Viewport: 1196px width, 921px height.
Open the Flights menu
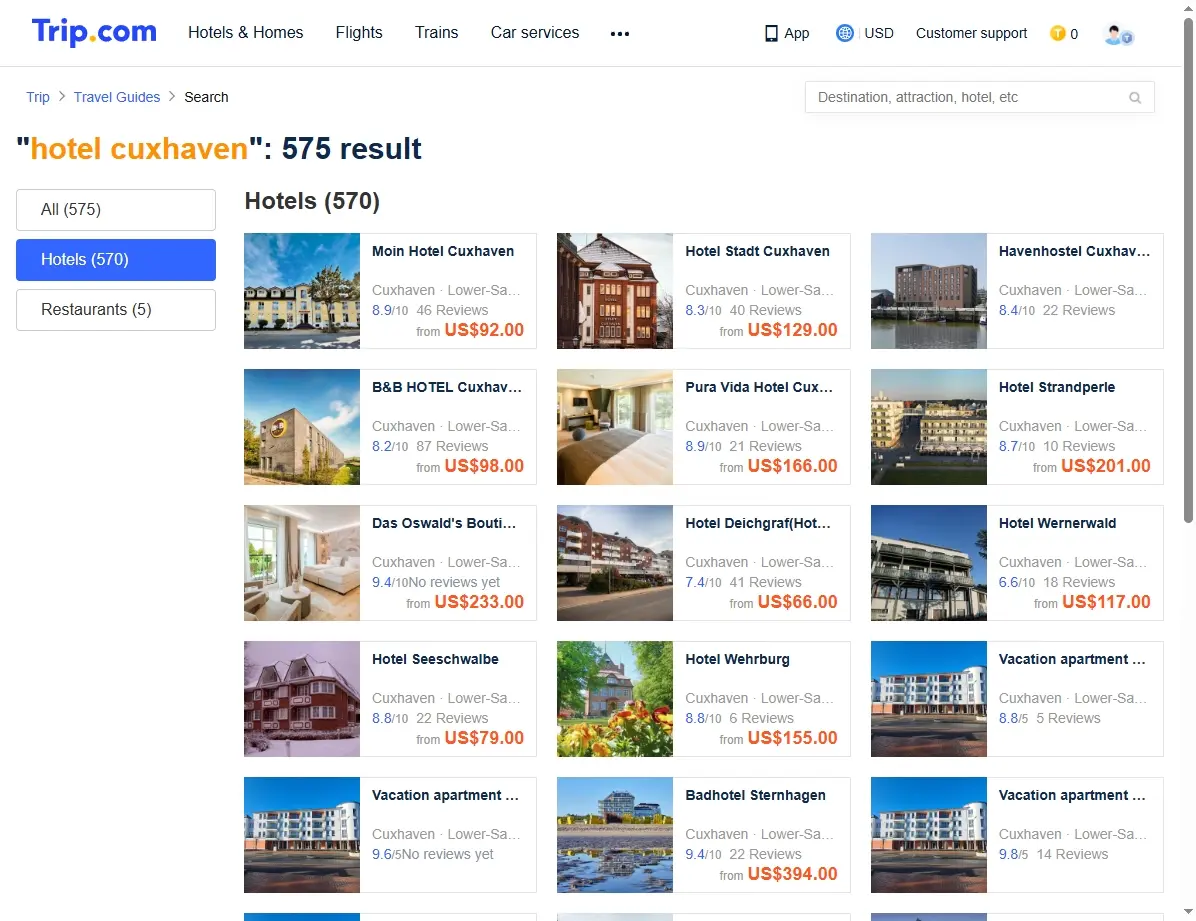[358, 33]
